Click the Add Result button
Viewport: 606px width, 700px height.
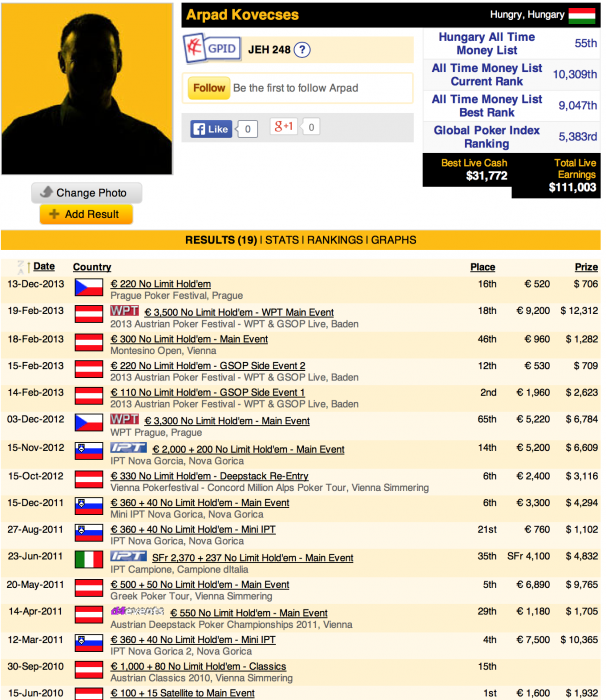point(86,214)
